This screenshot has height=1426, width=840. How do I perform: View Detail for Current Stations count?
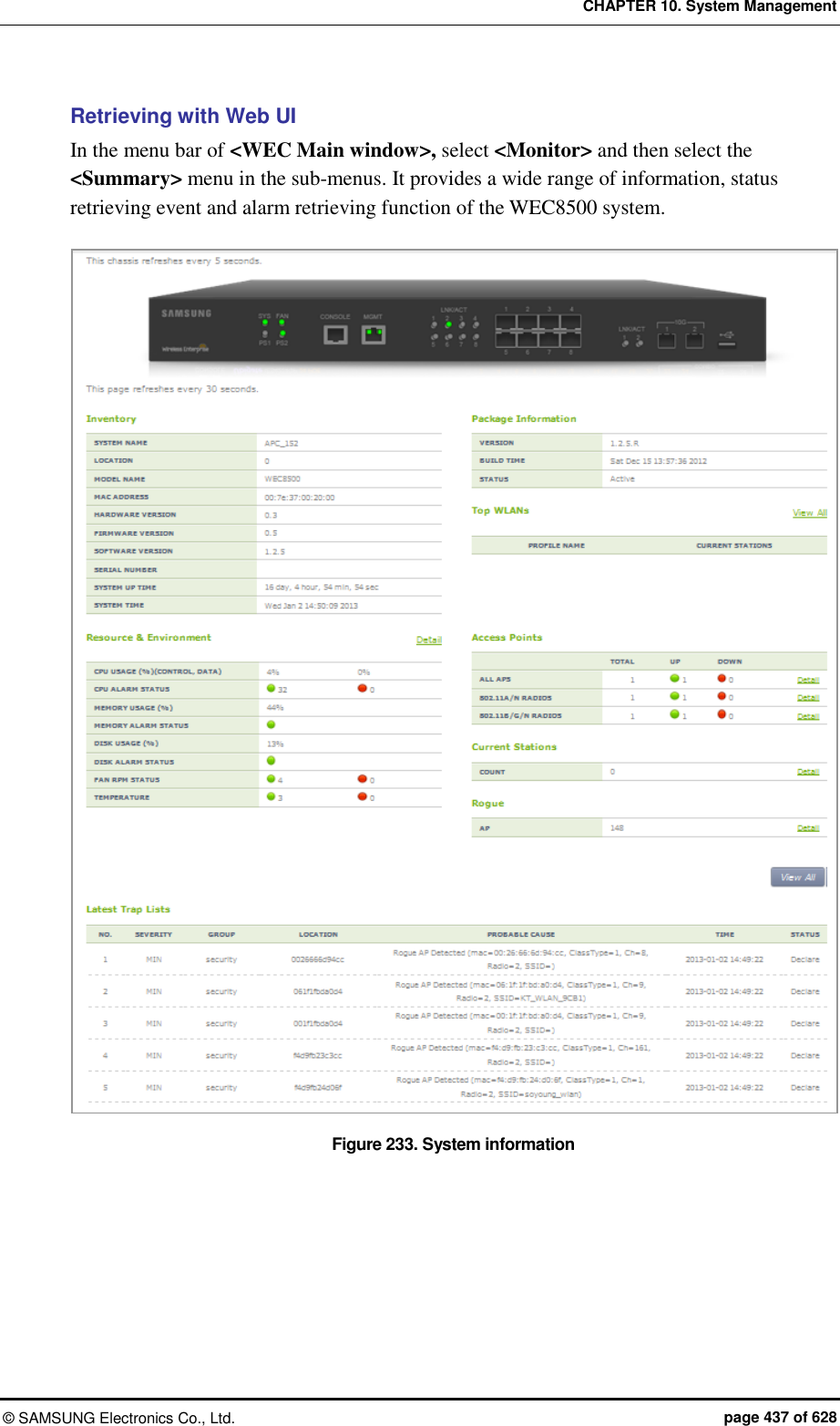[x=807, y=771]
